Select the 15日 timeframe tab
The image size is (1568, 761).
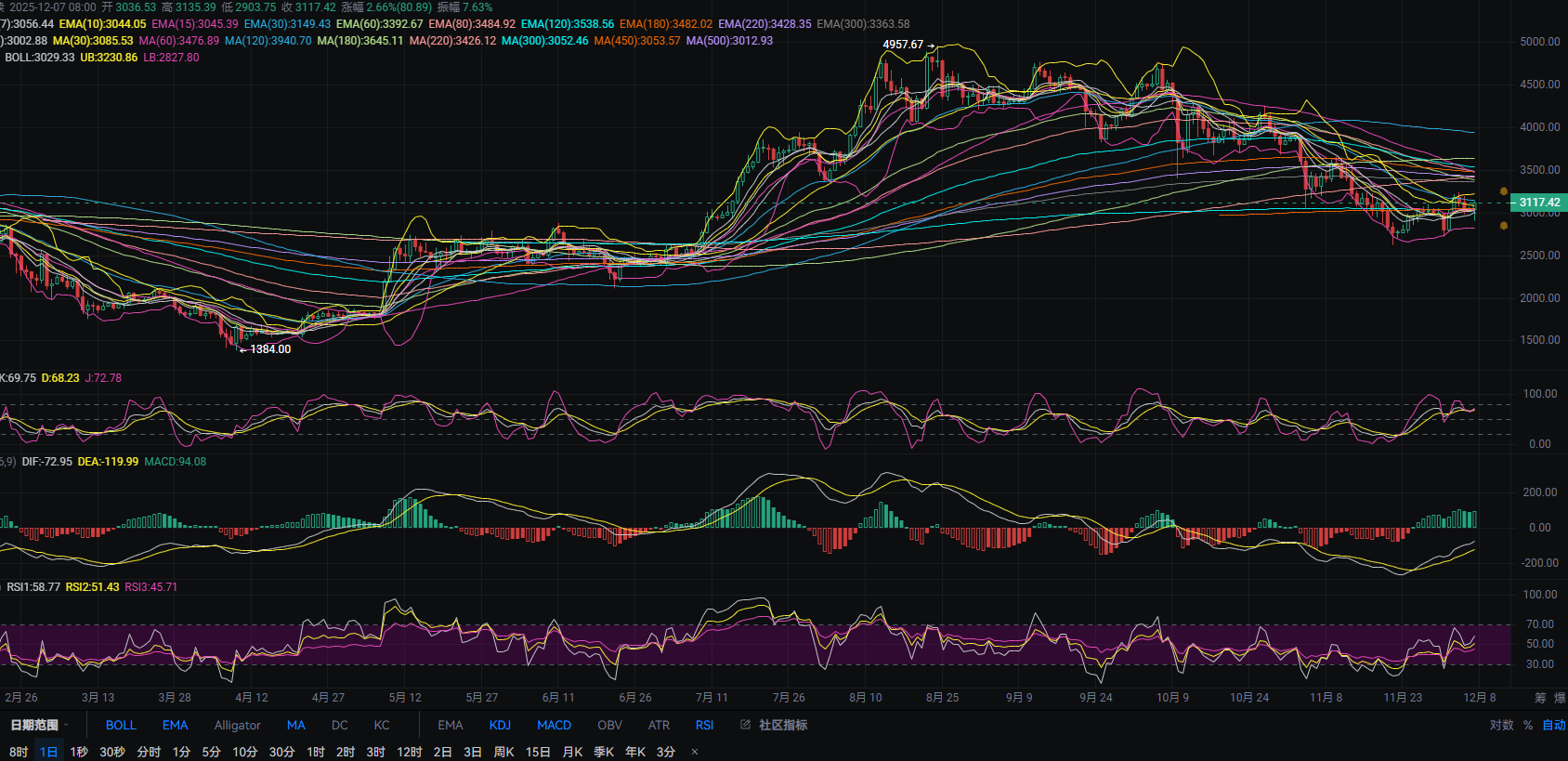(x=538, y=752)
